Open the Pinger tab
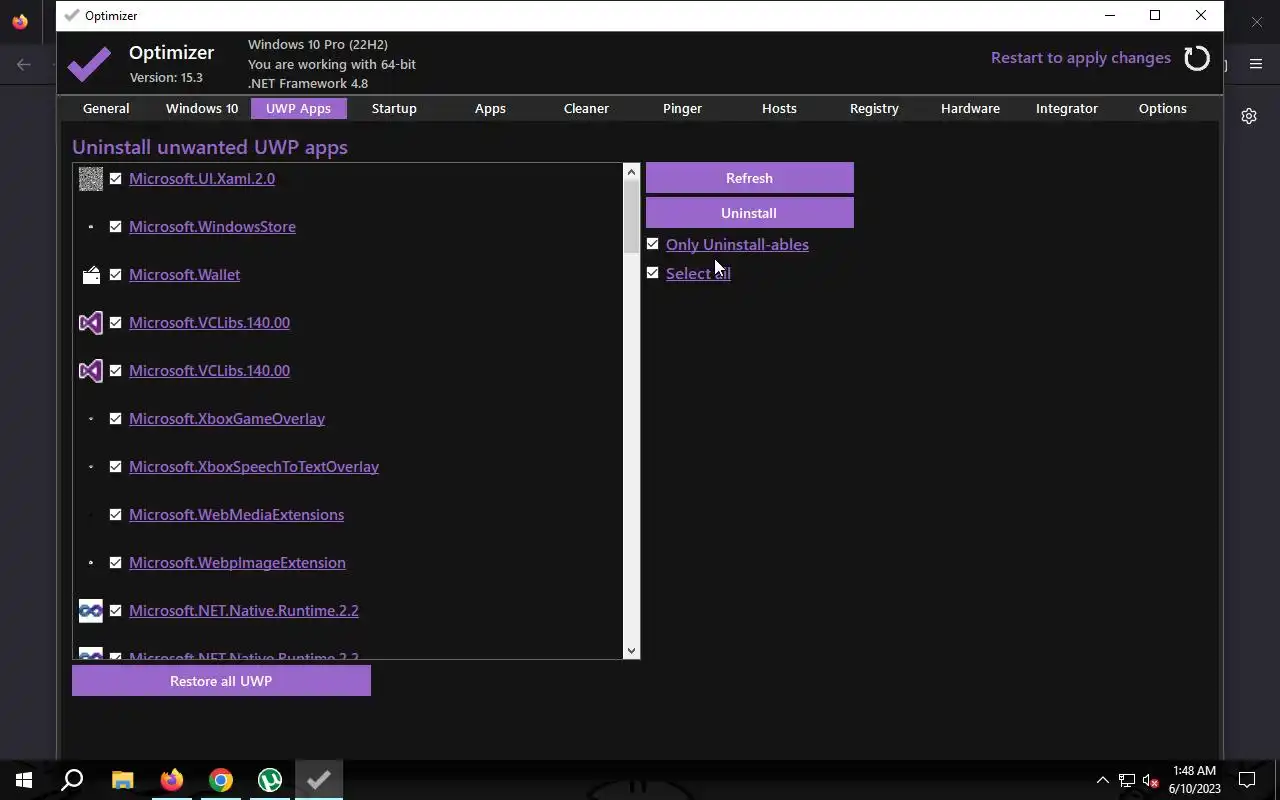This screenshot has height=800, width=1280. pyautogui.click(x=682, y=108)
